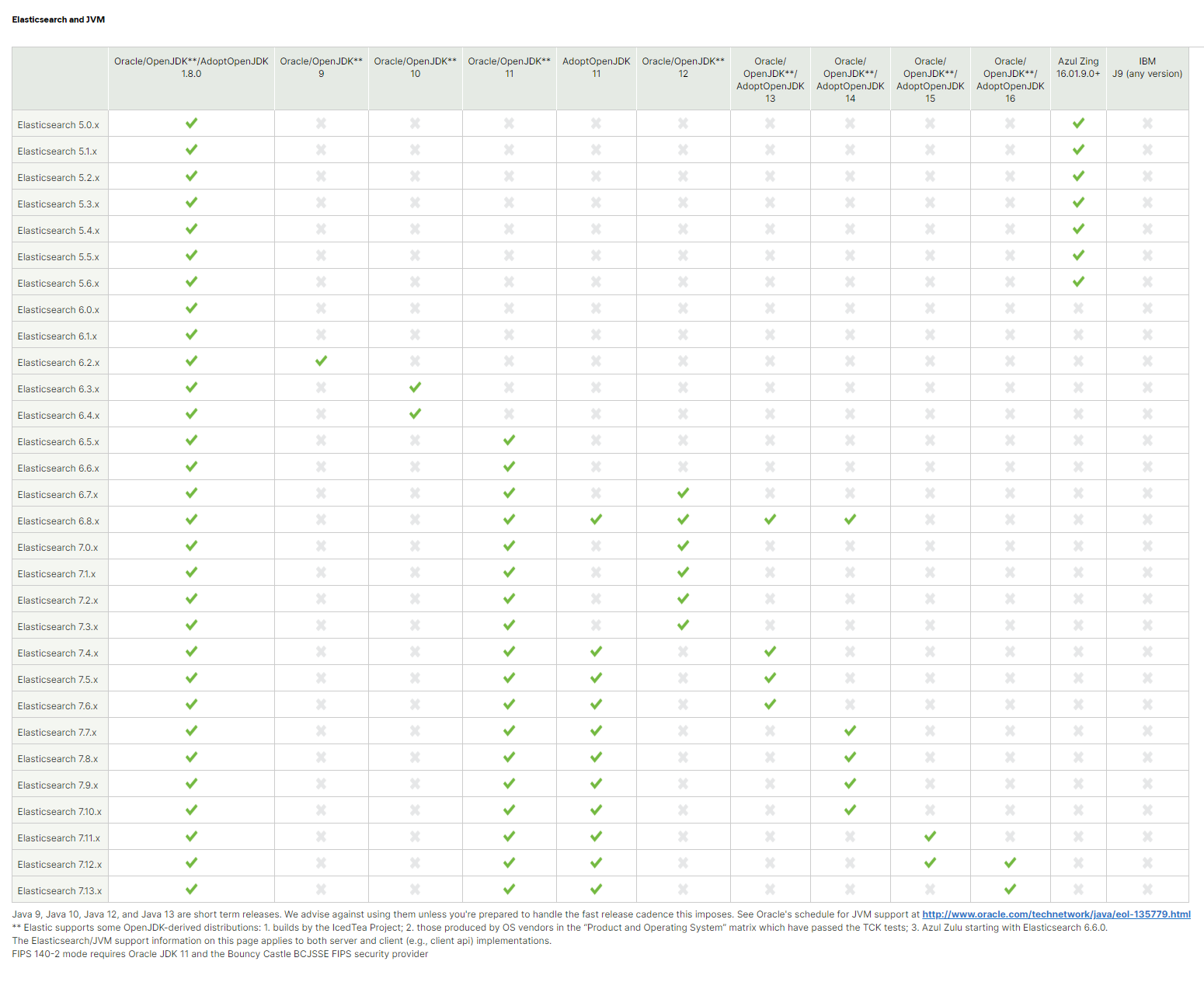This screenshot has height=989, width=1204.
Task: Click the check for Elasticsearch 6.8.x under JDK 13
Action: [770, 519]
